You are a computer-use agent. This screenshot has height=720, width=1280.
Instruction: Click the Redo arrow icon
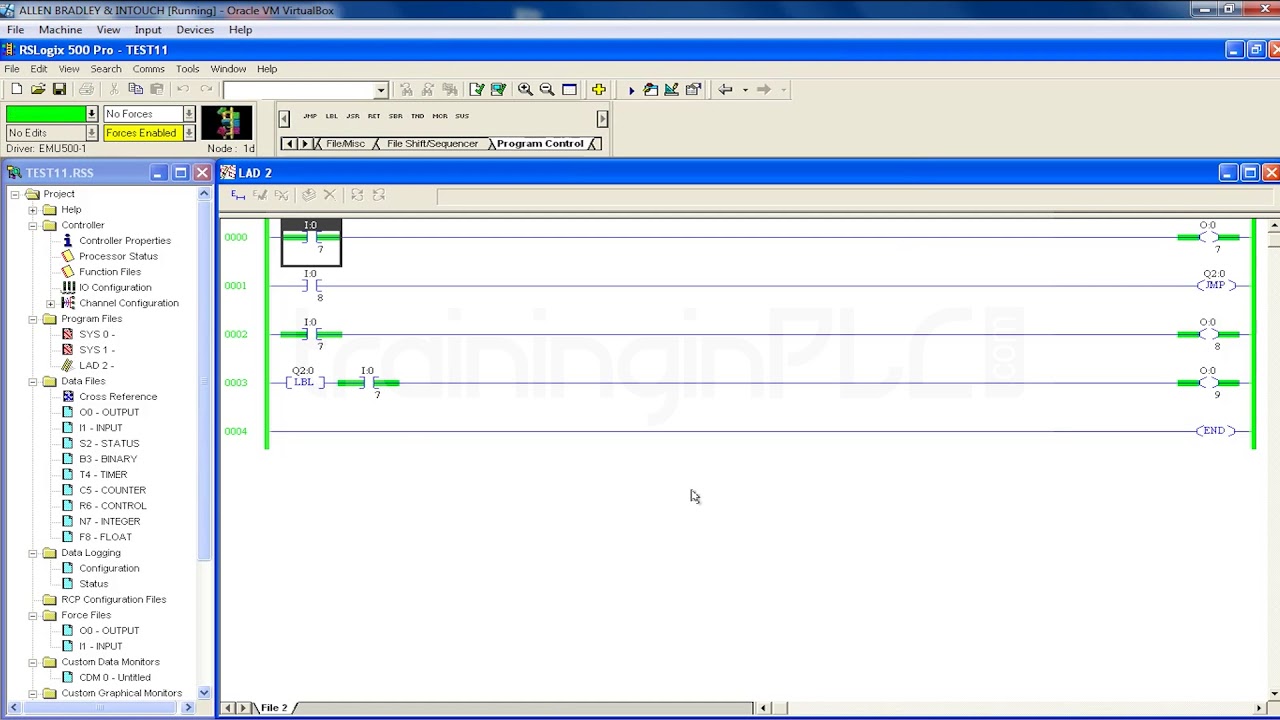tap(206, 89)
